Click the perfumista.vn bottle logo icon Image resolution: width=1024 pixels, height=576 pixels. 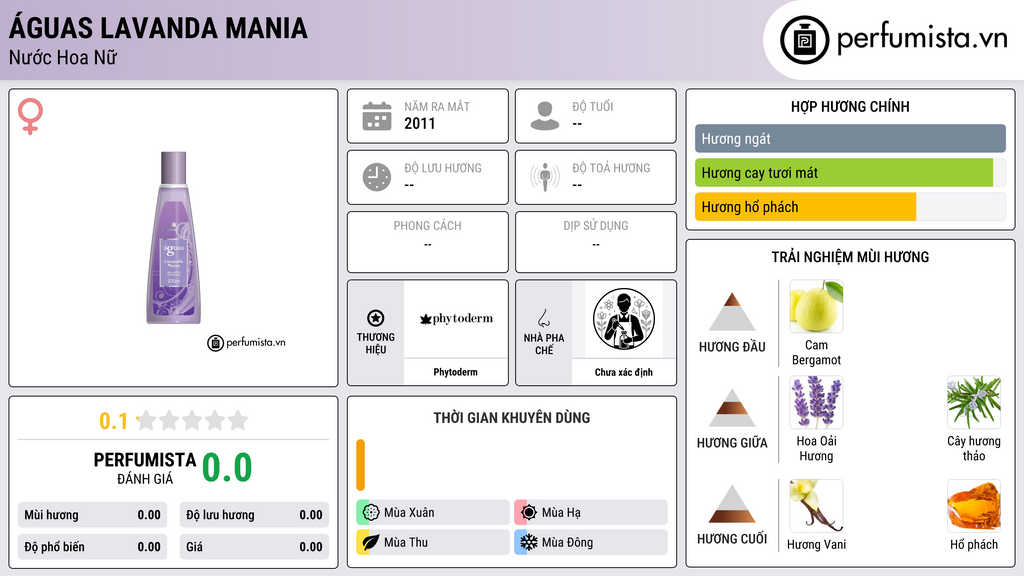point(804,39)
